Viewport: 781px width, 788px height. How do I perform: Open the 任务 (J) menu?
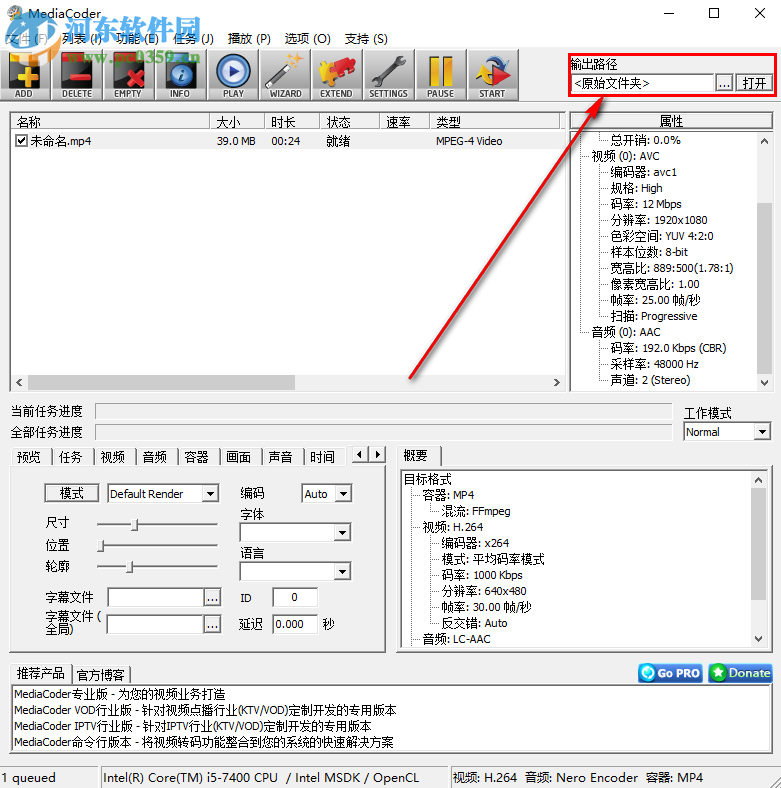pos(193,39)
